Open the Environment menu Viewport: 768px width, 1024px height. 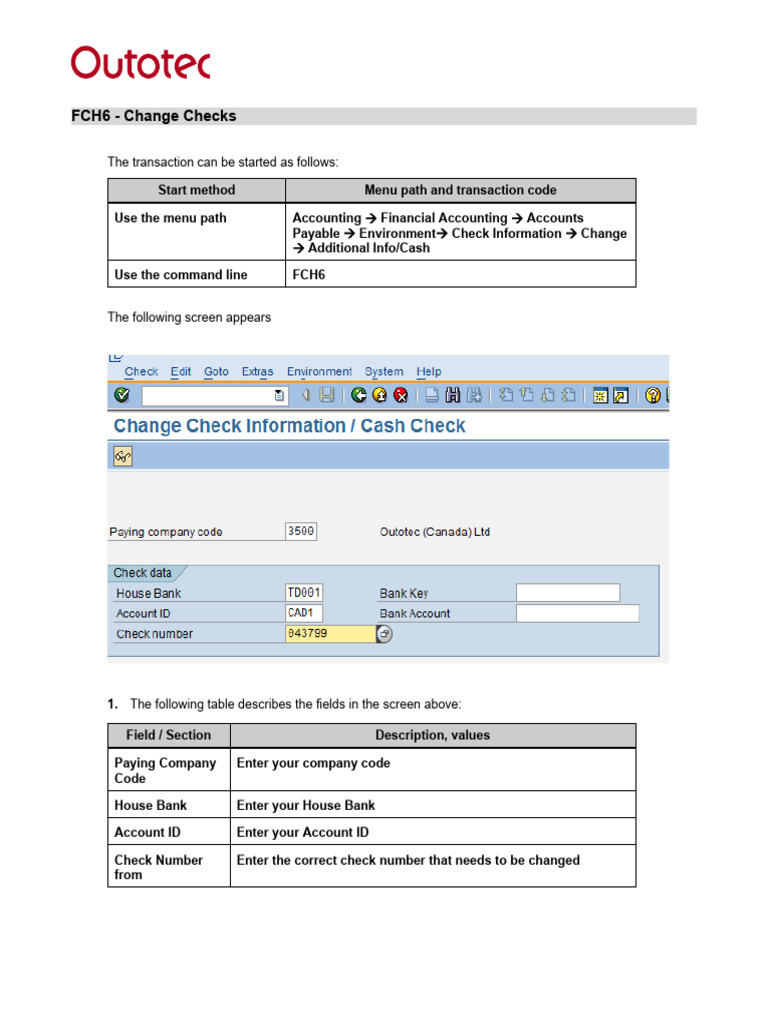319,372
